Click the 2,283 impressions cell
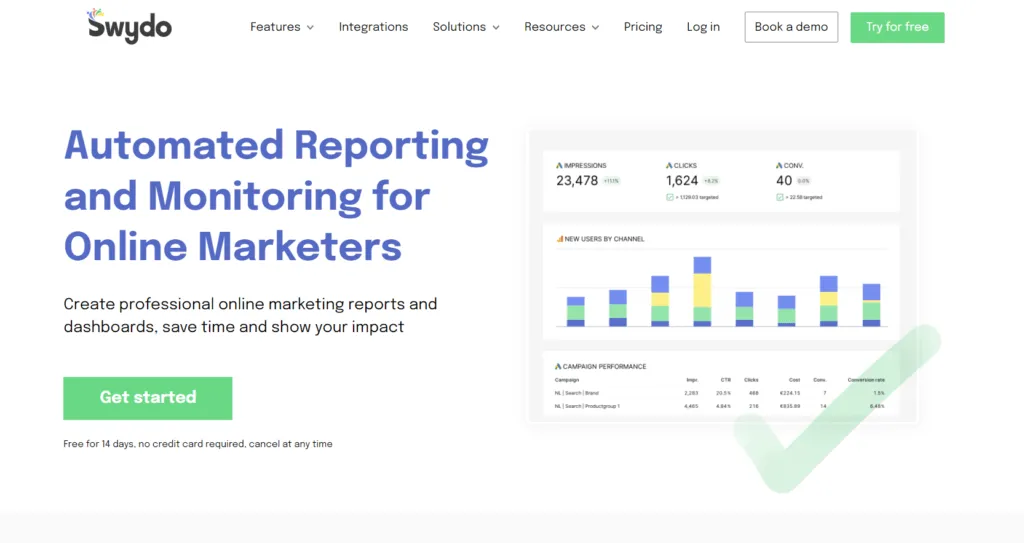The width and height of the screenshot is (1024, 543). [x=691, y=393]
